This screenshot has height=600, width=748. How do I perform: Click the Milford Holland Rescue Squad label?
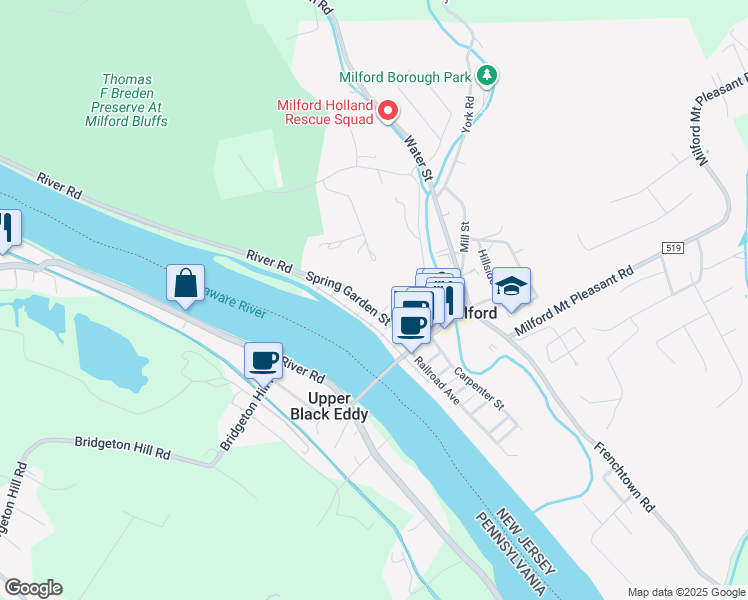326,112
